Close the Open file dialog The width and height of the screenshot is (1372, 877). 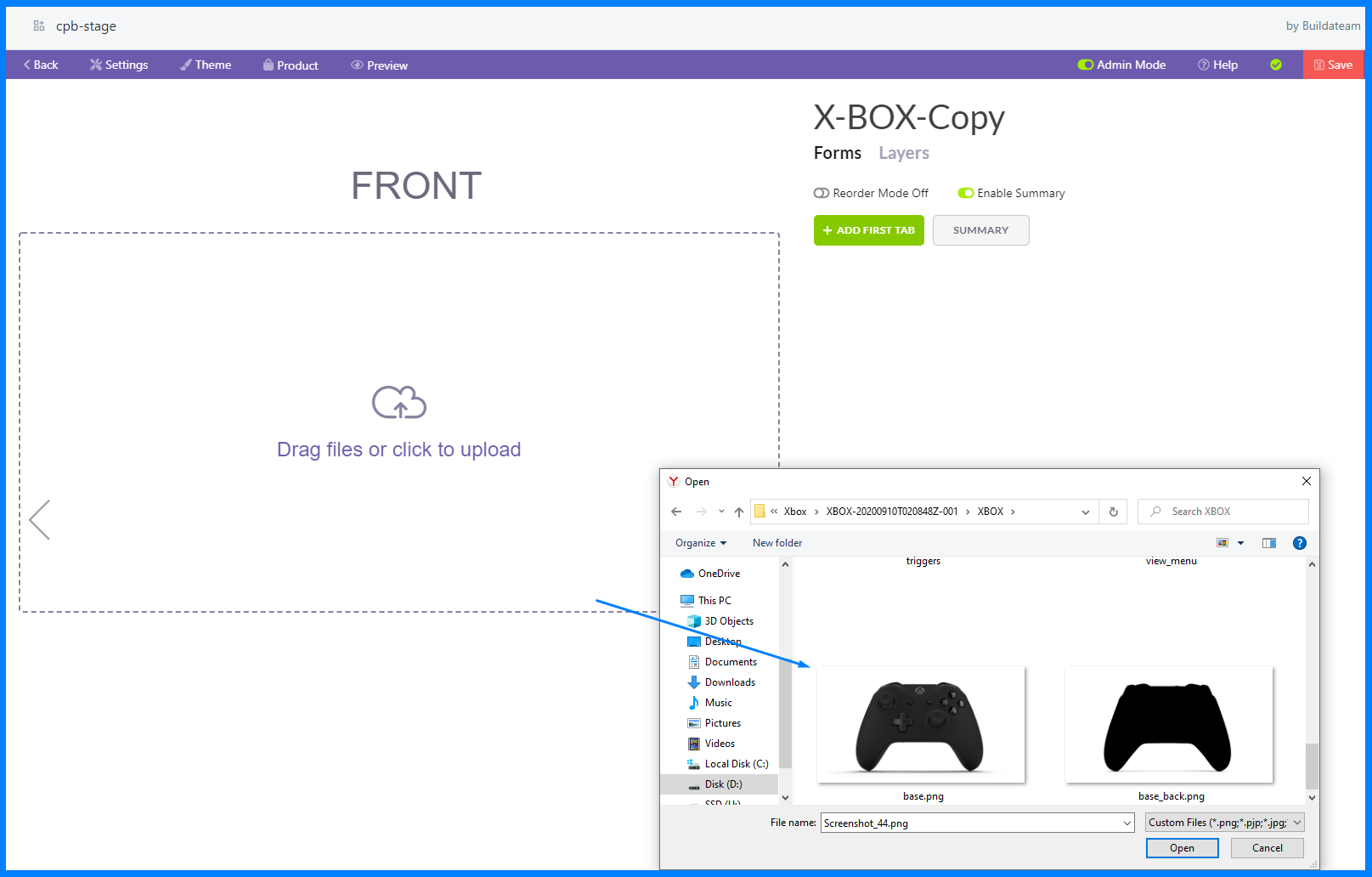[1307, 481]
